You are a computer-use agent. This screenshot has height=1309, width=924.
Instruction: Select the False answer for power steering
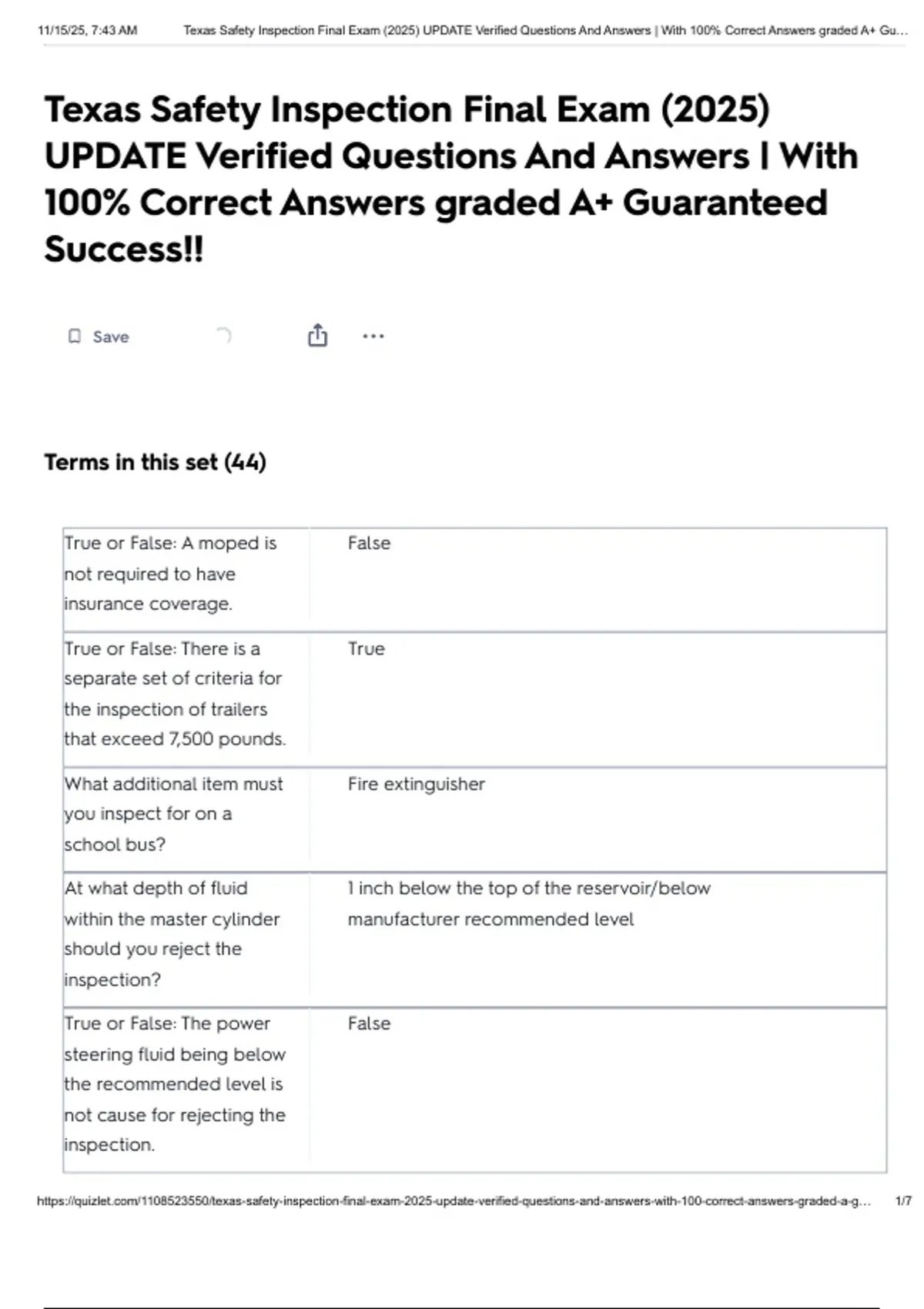369,1024
